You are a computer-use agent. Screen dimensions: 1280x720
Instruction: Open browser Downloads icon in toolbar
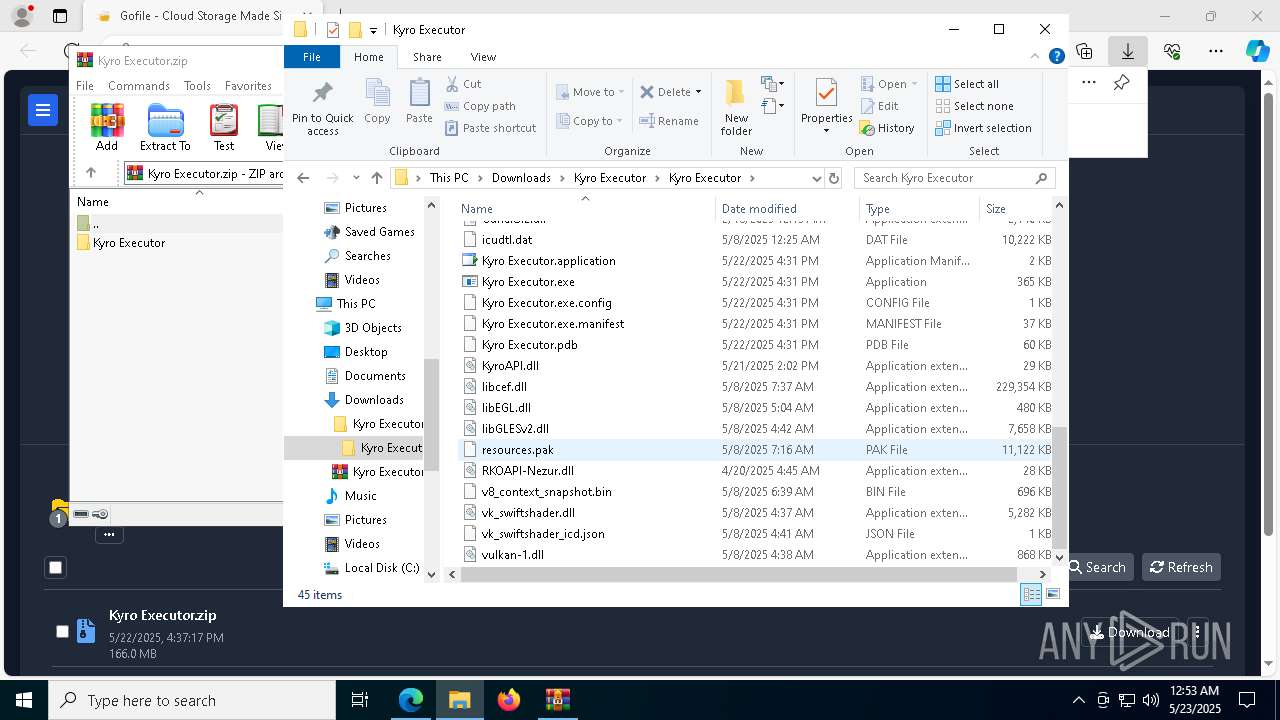click(1127, 51)
